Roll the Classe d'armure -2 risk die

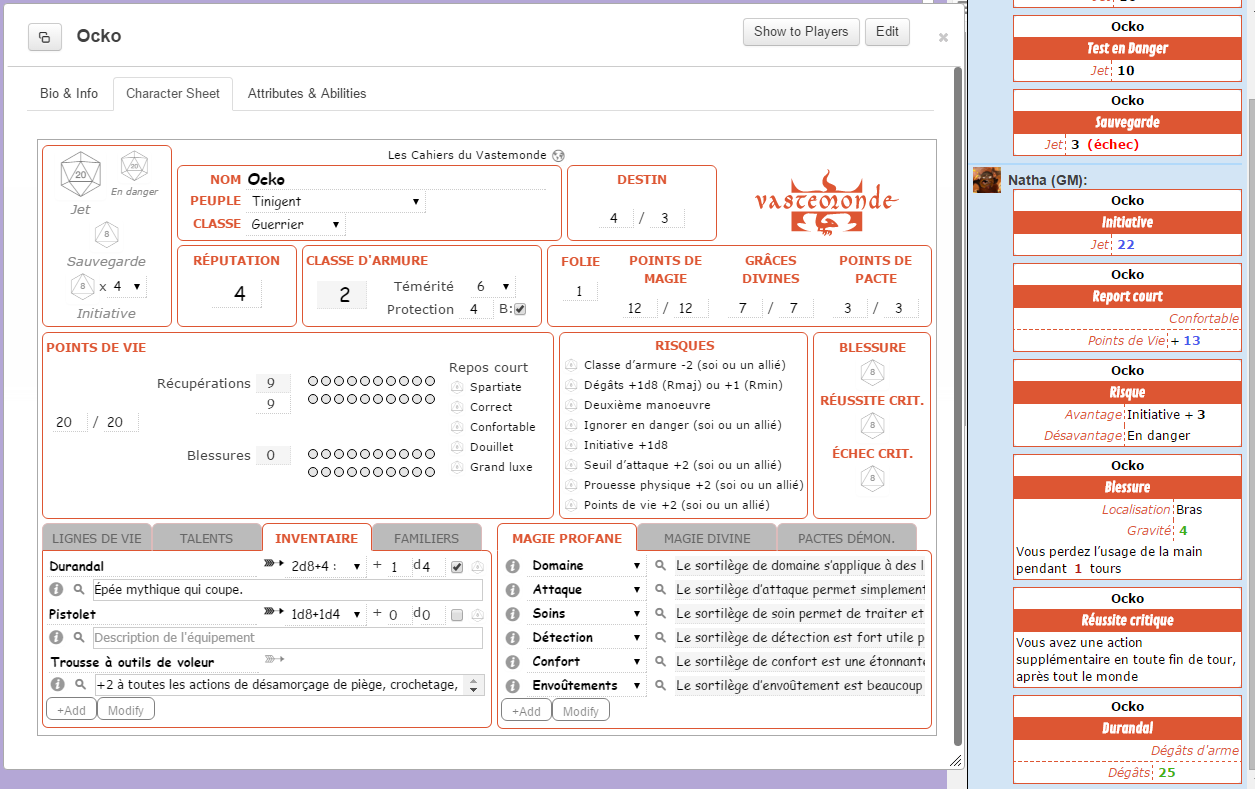[x=572, y=365]
